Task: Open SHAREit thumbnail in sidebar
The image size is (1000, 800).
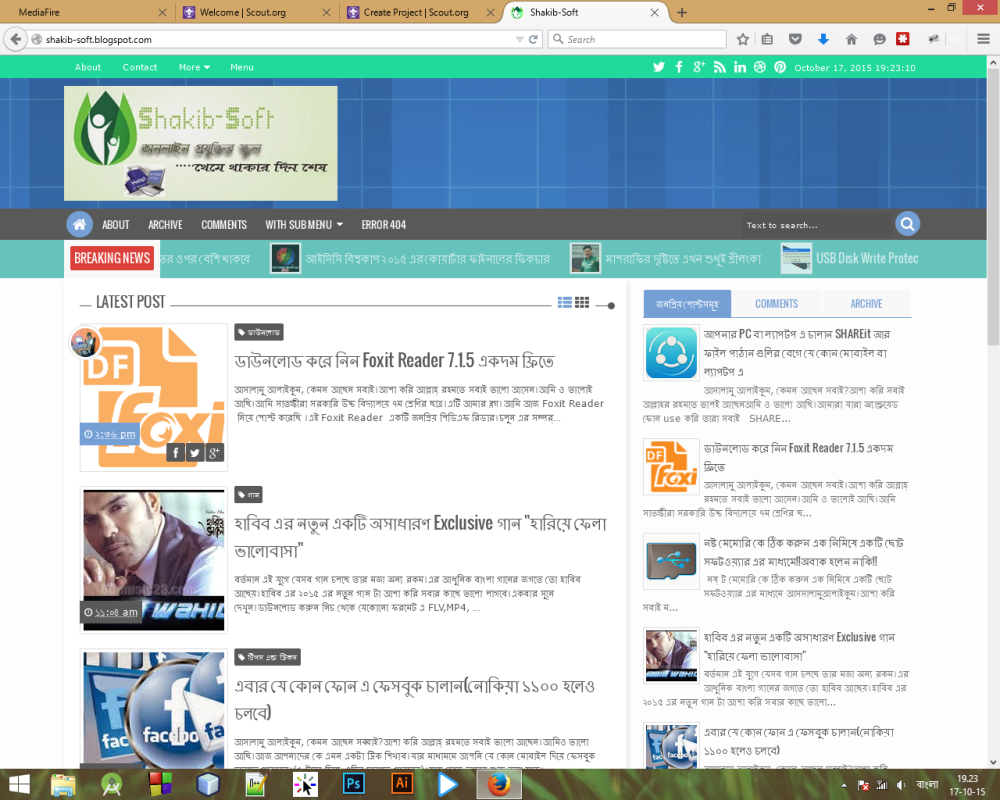Action: click(671, 353)
